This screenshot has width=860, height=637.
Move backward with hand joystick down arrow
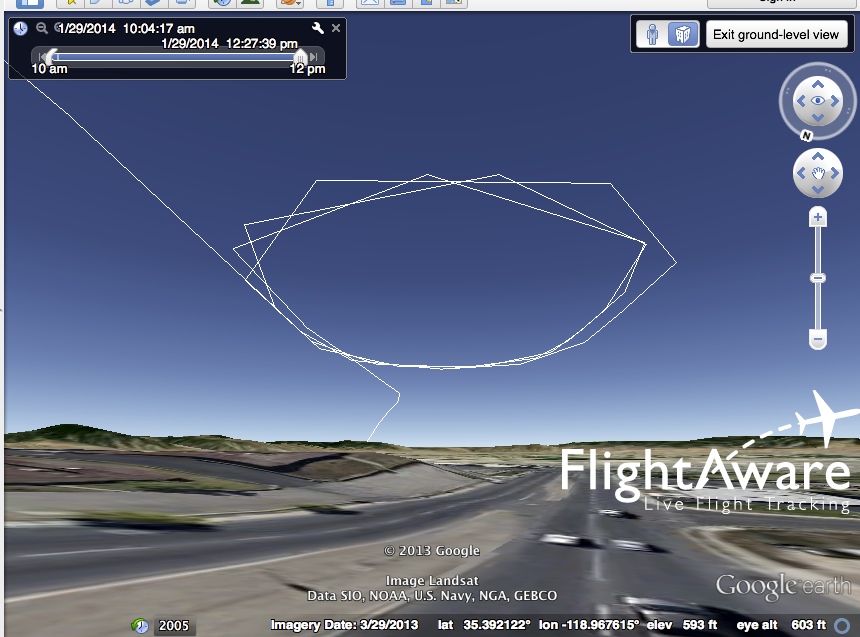(818, 190)
